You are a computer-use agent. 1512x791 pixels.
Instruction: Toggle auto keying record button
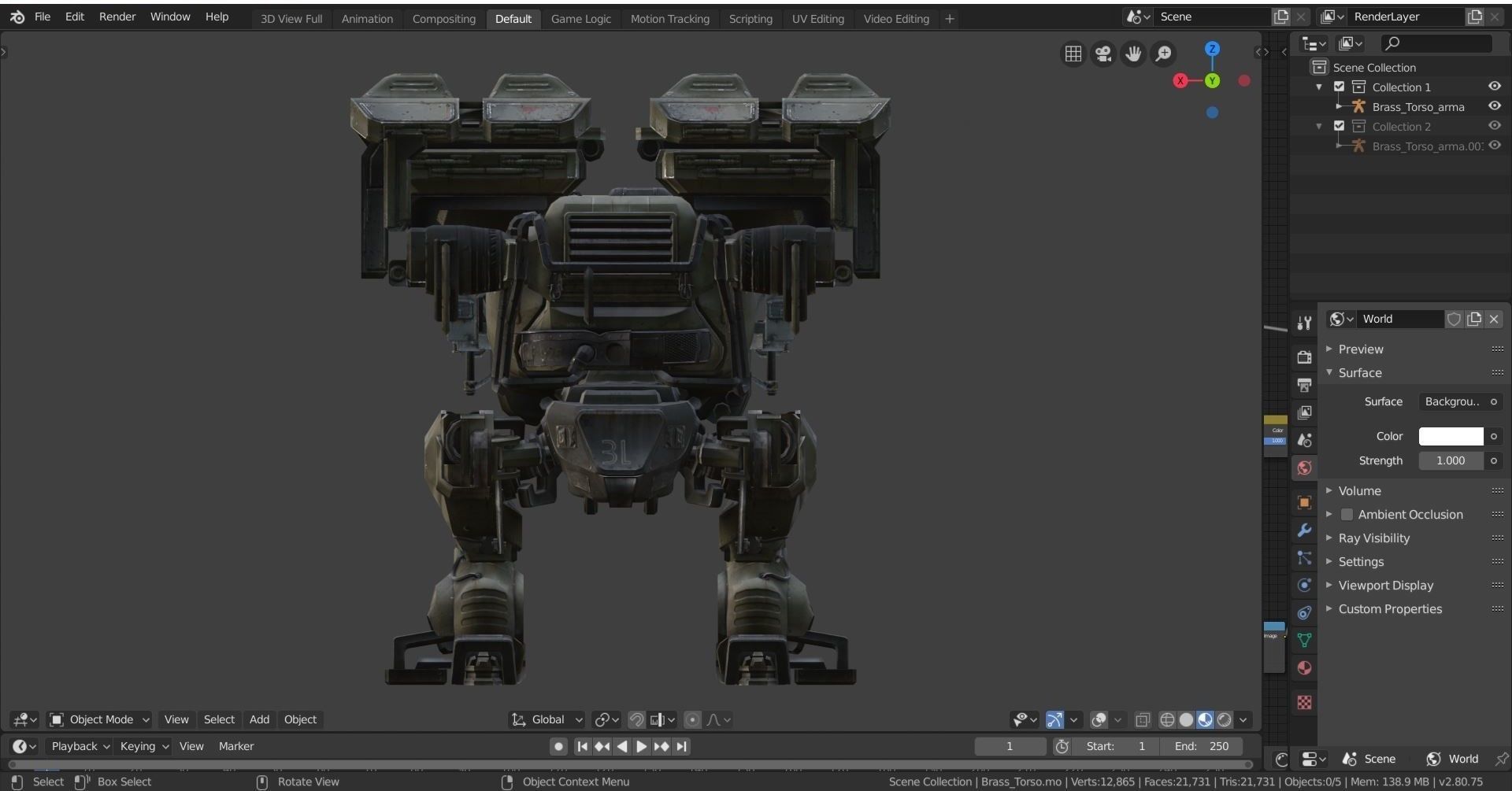coord(558,746)
